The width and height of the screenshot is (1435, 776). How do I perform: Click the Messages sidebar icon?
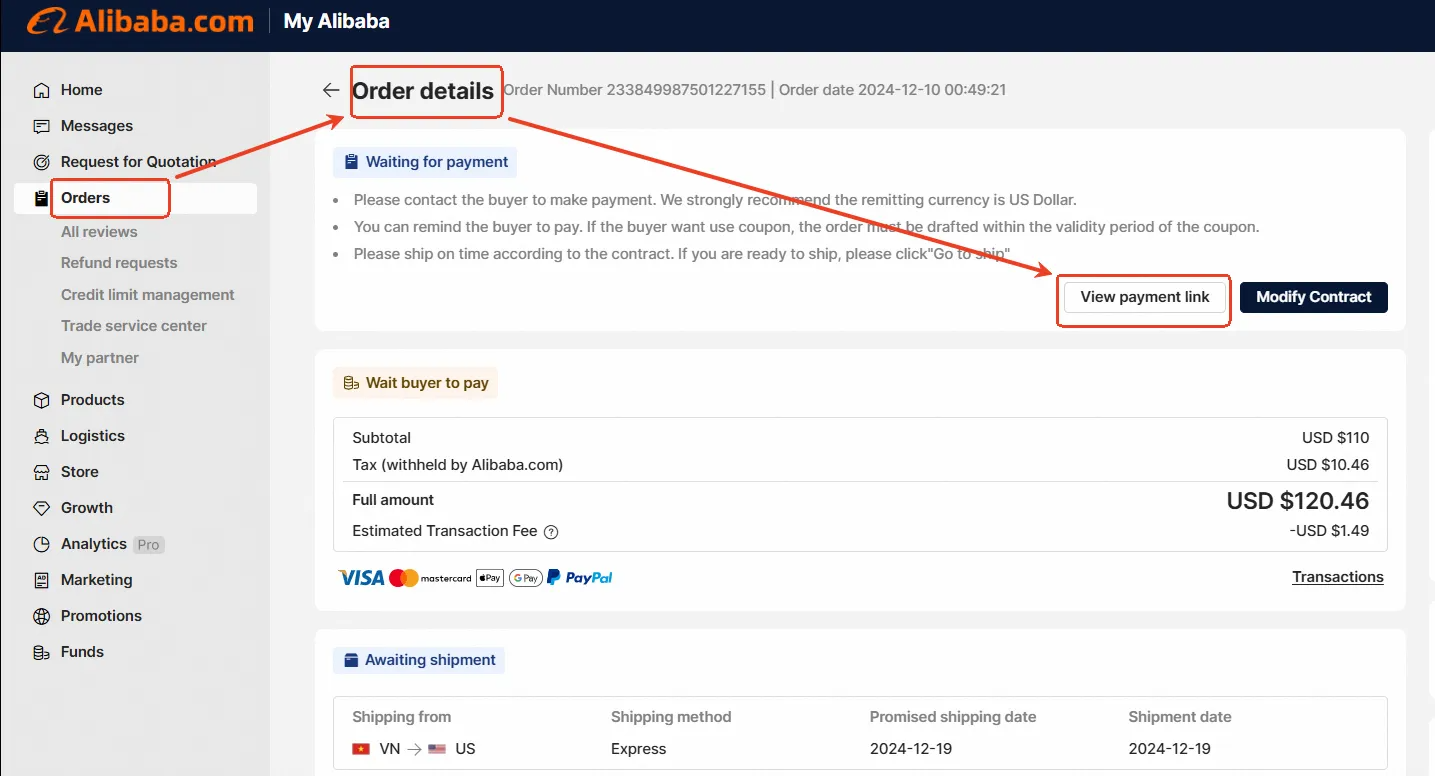[41, 126]
